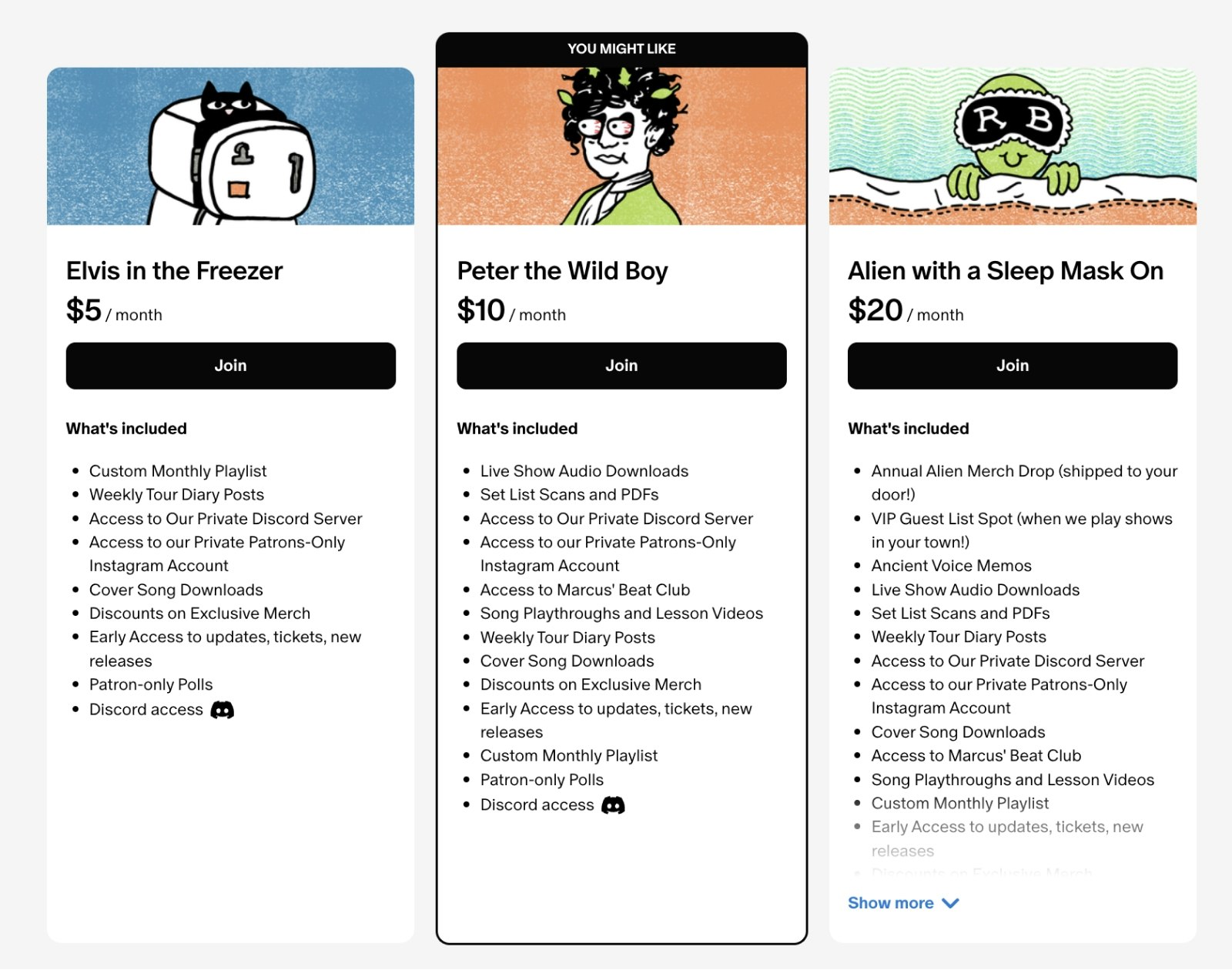Click Live Show Audio Downloads in Peter tier

click(584, 471)
